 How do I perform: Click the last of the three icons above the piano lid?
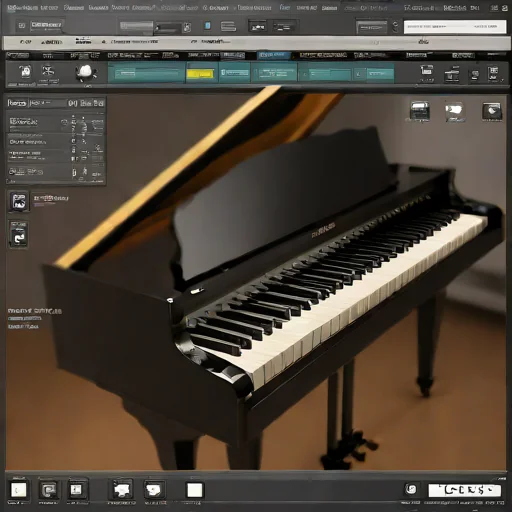point(492,111)
